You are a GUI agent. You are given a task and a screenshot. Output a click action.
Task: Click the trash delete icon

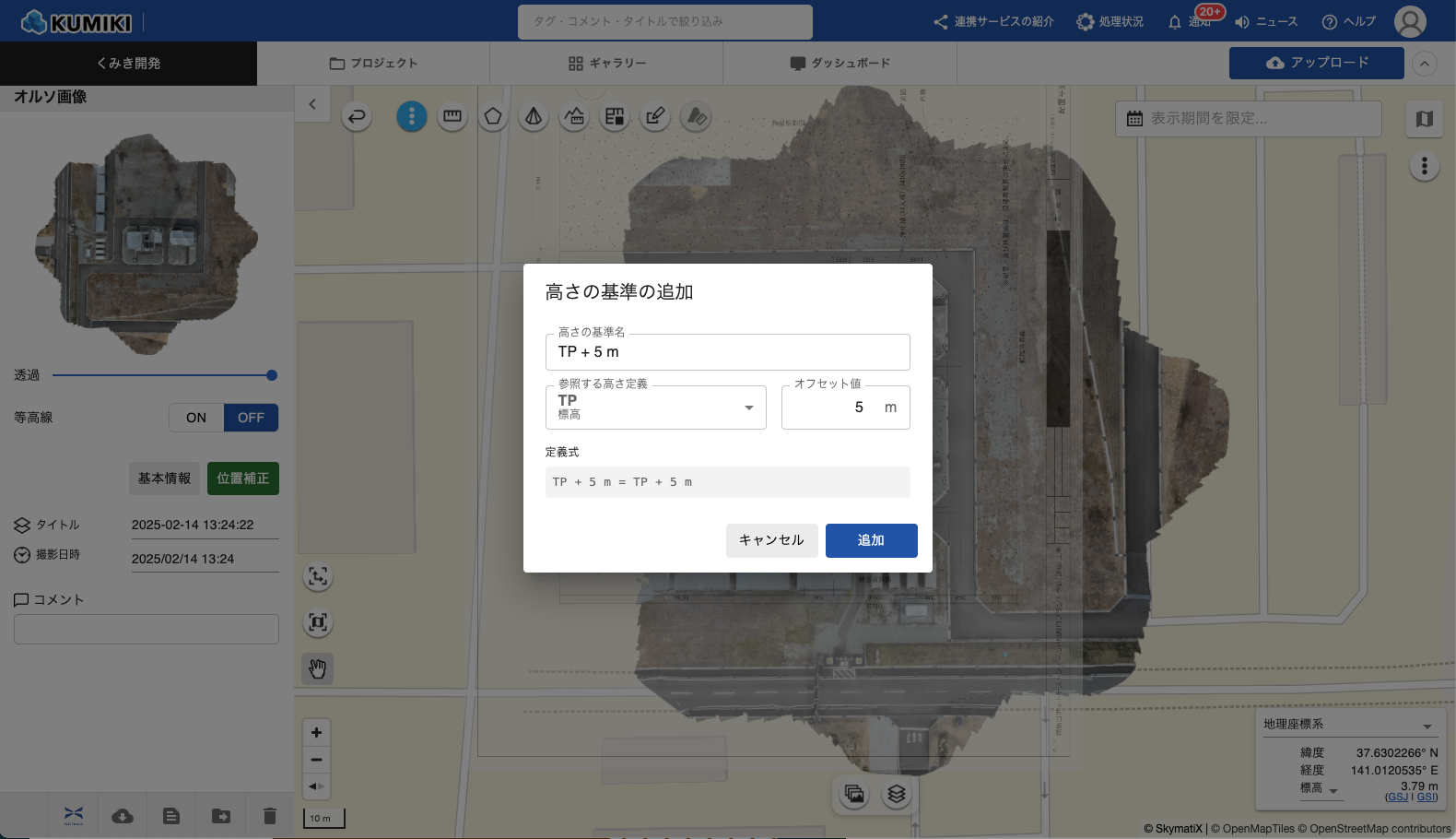pos(269,816)
